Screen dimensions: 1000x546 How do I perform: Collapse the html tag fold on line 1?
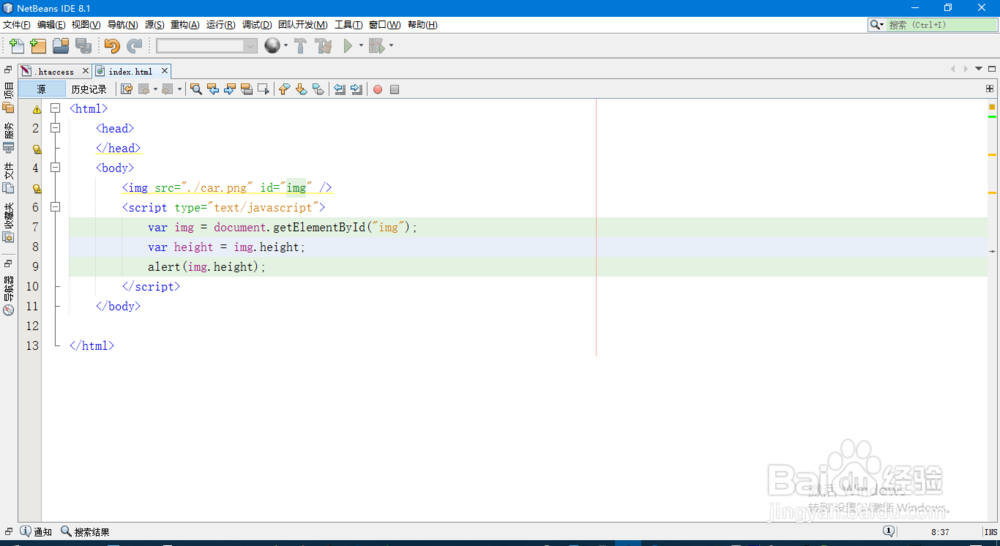pyautogui.click(x=55, y=108)
